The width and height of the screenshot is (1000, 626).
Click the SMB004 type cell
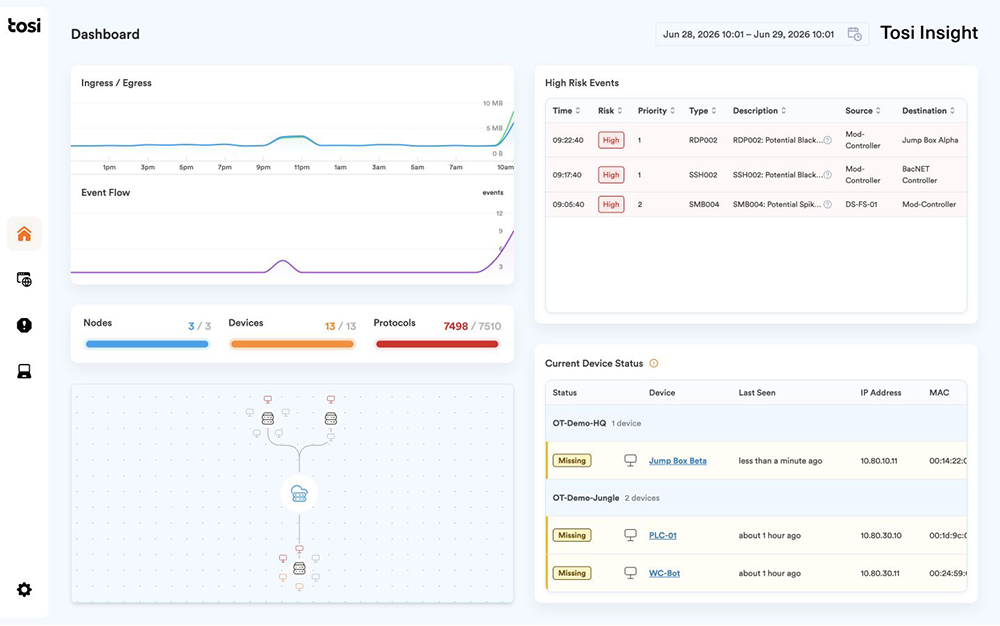click(704, 205)
